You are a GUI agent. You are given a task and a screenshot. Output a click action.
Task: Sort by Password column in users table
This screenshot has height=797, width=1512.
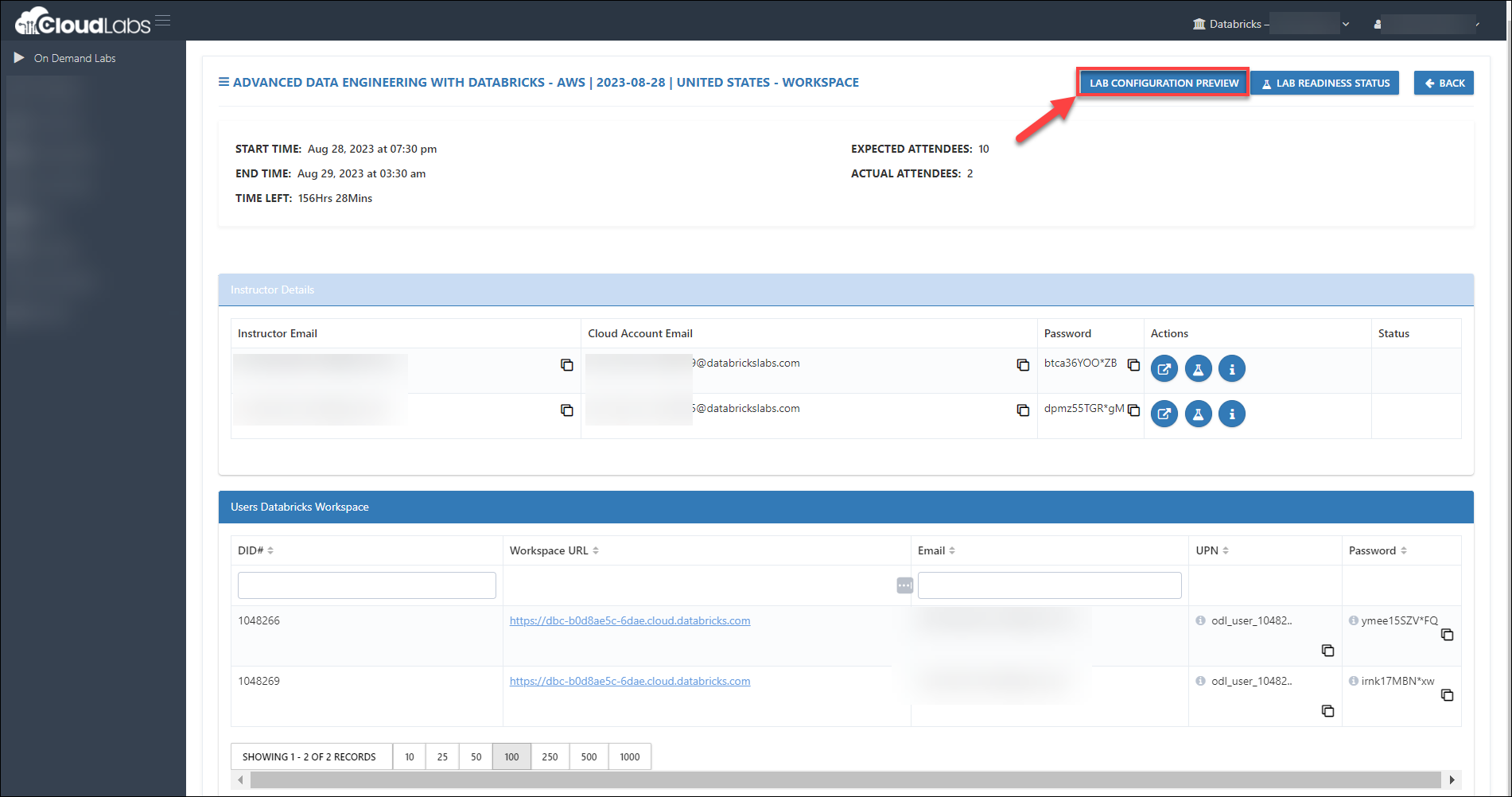click(x=1404, y=550)
